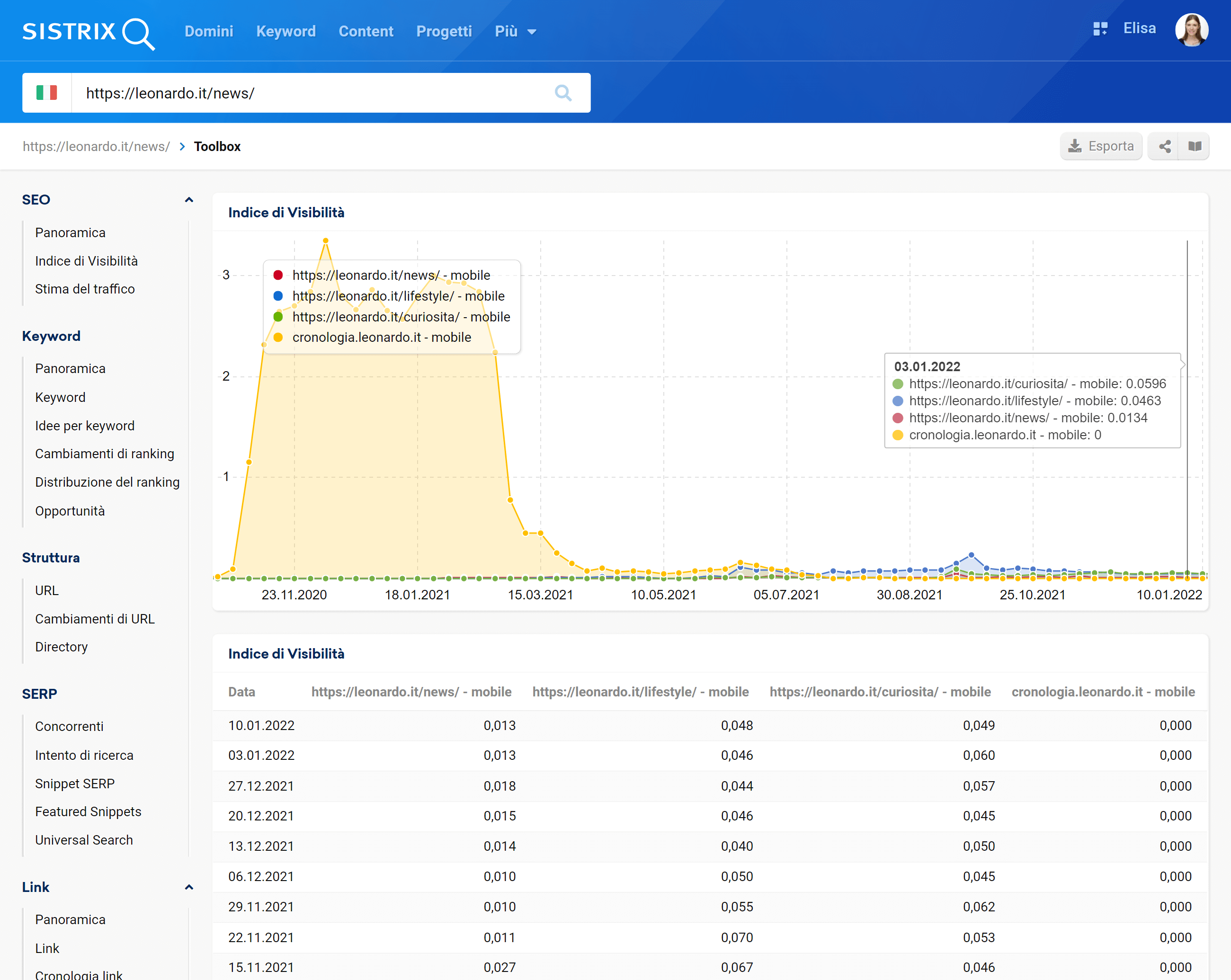This screenshot has height=980, width=1231.
Task: Collapse the SEO sidebar section
Action: (x=189, y=200)
